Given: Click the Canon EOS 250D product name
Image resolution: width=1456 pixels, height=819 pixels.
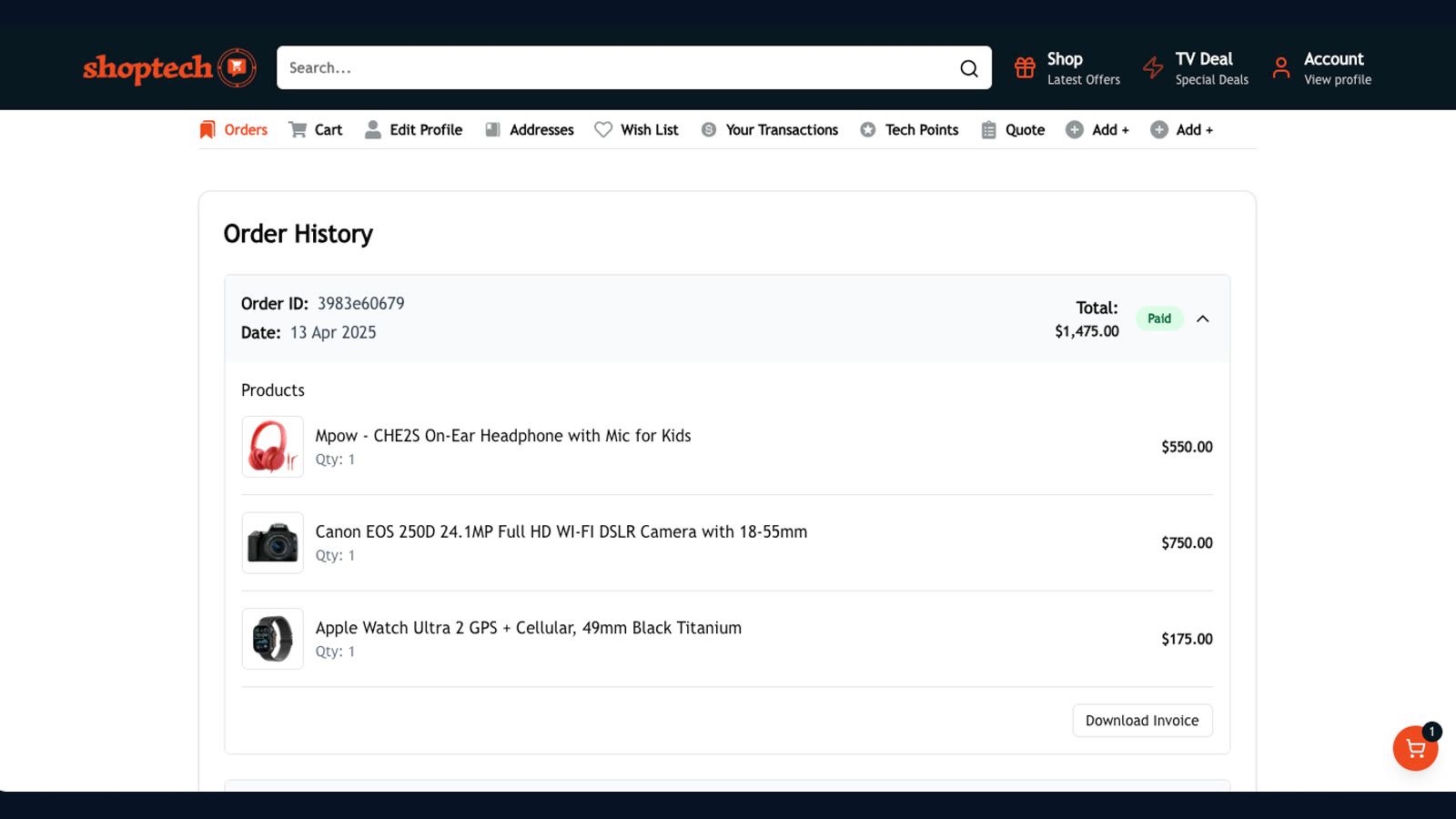Looking at the screenshot, I should click(x=561, y=532).
